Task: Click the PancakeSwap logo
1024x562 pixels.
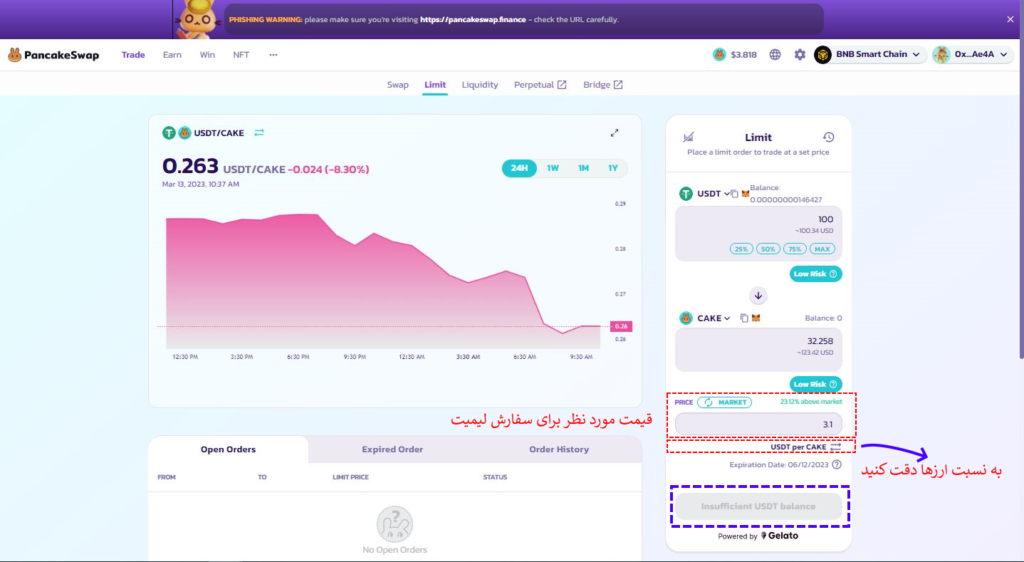Action: [54, 55]
